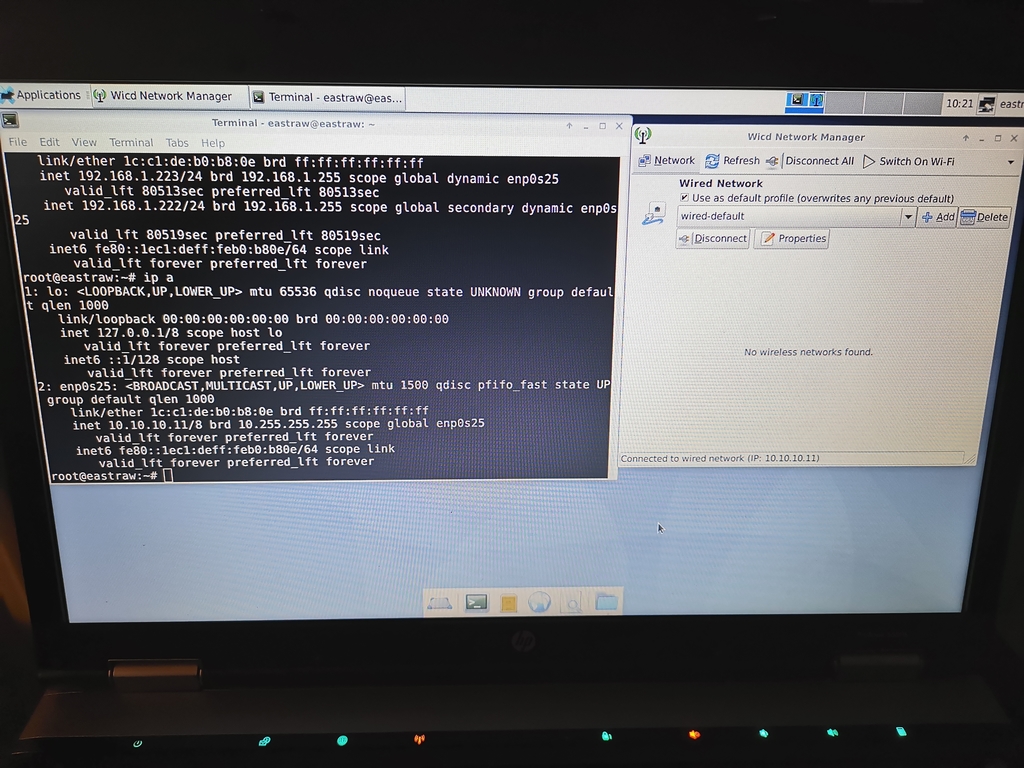
Task: Roll up the Terminal window with the arrow button
Action: 569,125
